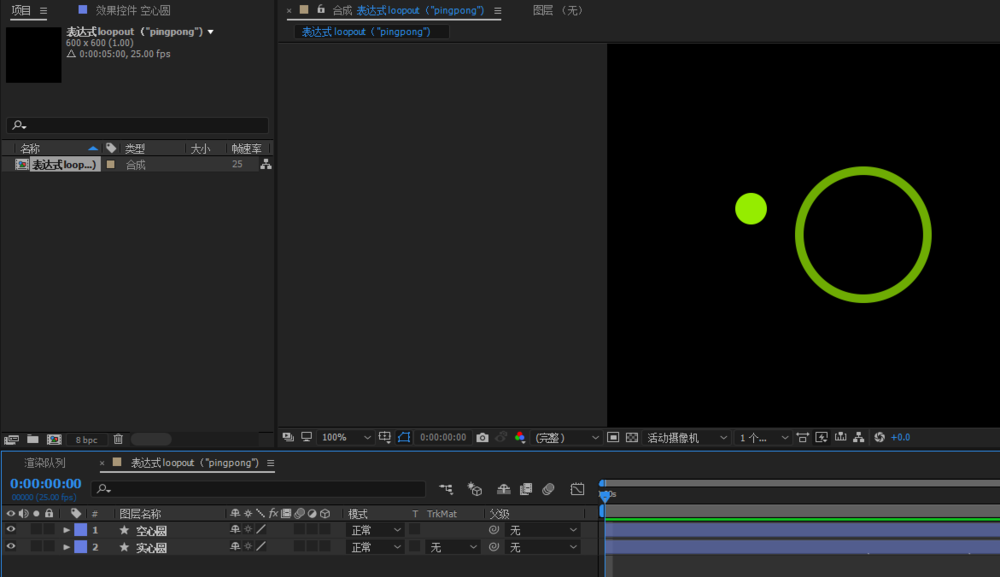Enable frame blending for the composition
1000x577 pixels.
click(x=526, y=489)
